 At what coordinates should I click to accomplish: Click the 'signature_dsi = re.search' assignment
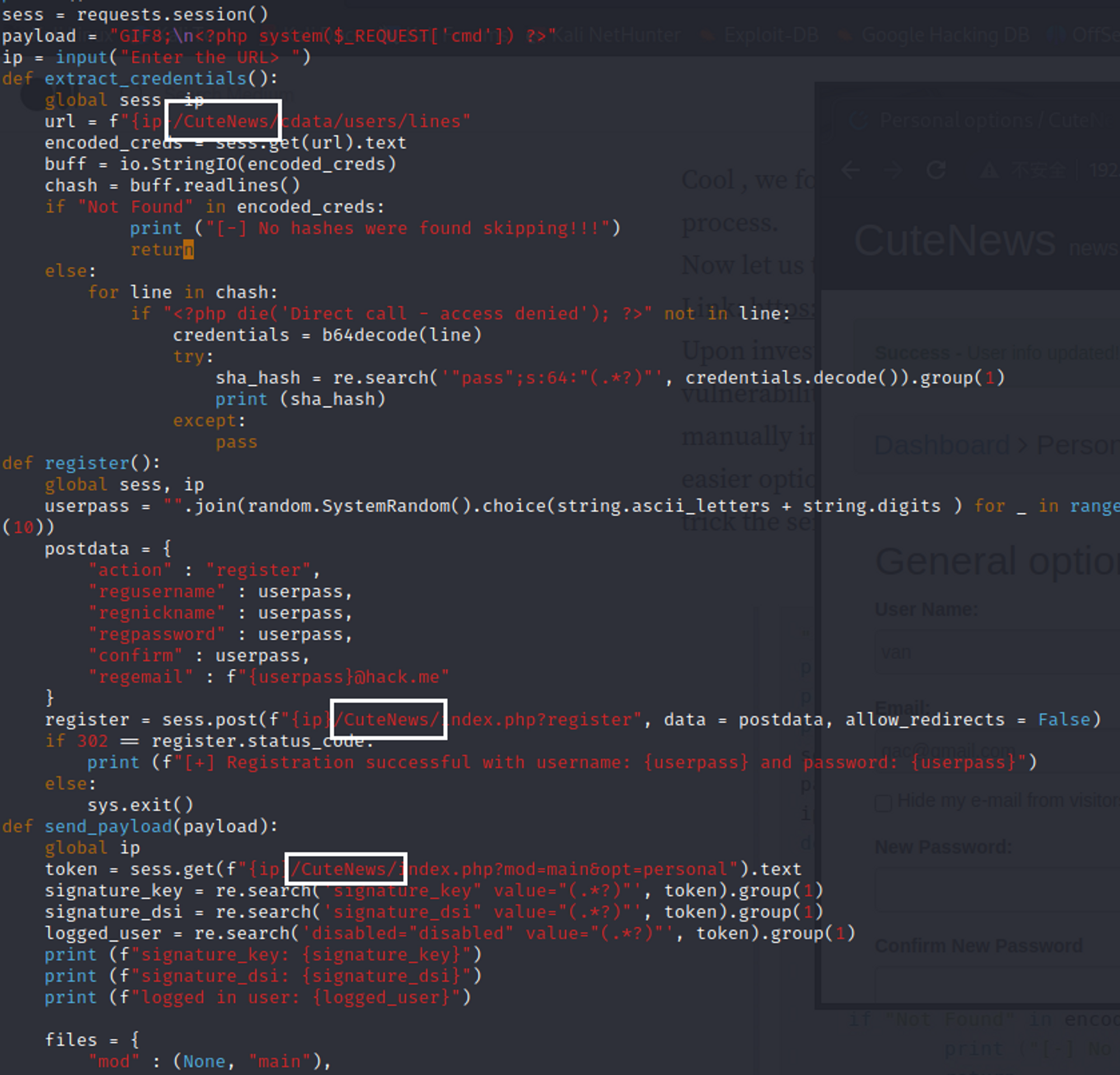pyautogui.click(x=435, y=913)
